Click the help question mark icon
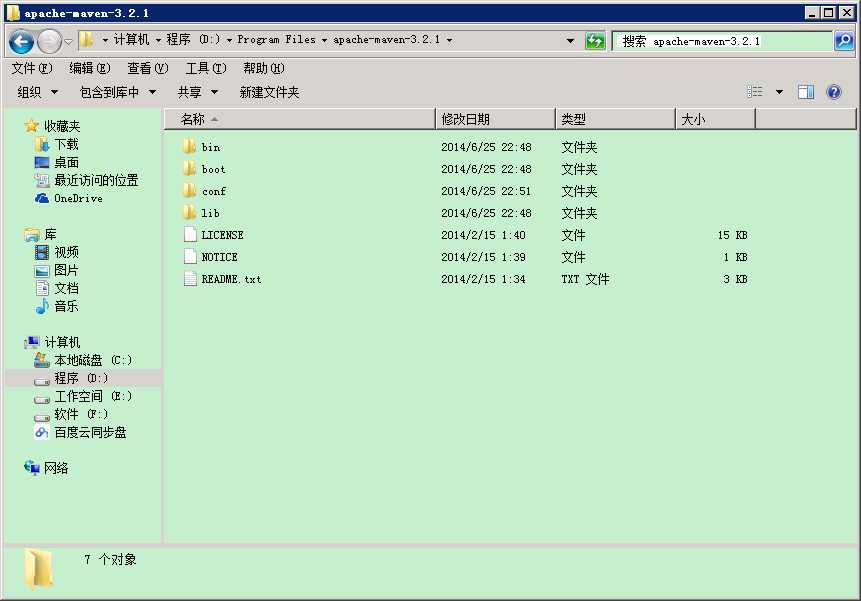The height and width of the screenshot is (601, 861). (x=834, y=92)
